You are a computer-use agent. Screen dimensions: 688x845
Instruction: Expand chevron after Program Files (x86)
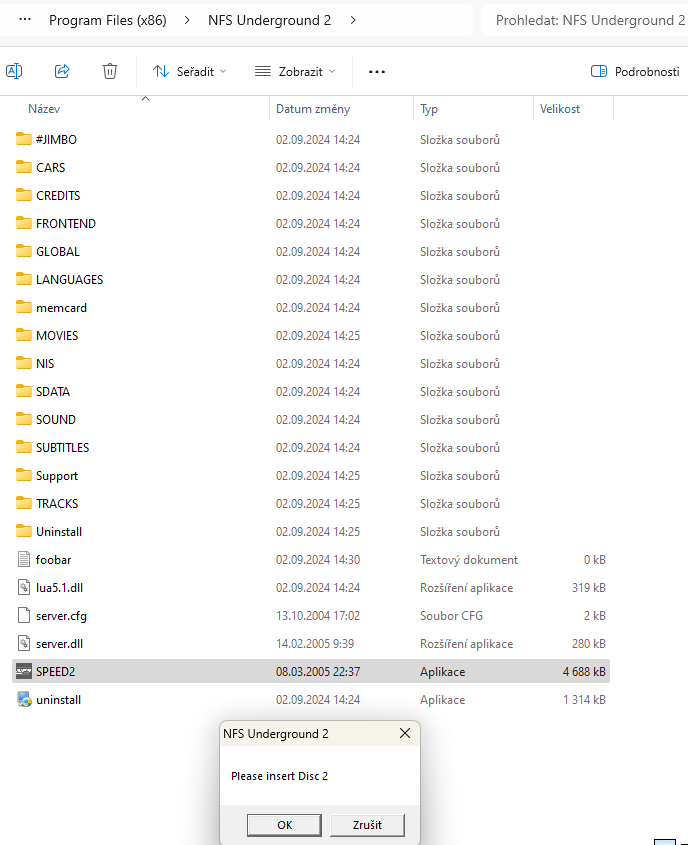click(187, 20)
